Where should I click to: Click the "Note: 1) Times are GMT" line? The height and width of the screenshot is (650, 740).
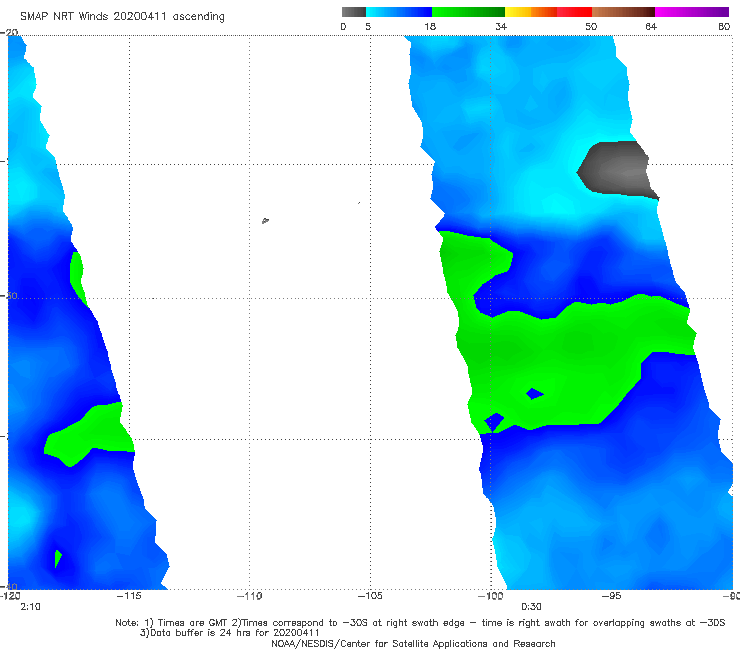click(420, 623)
